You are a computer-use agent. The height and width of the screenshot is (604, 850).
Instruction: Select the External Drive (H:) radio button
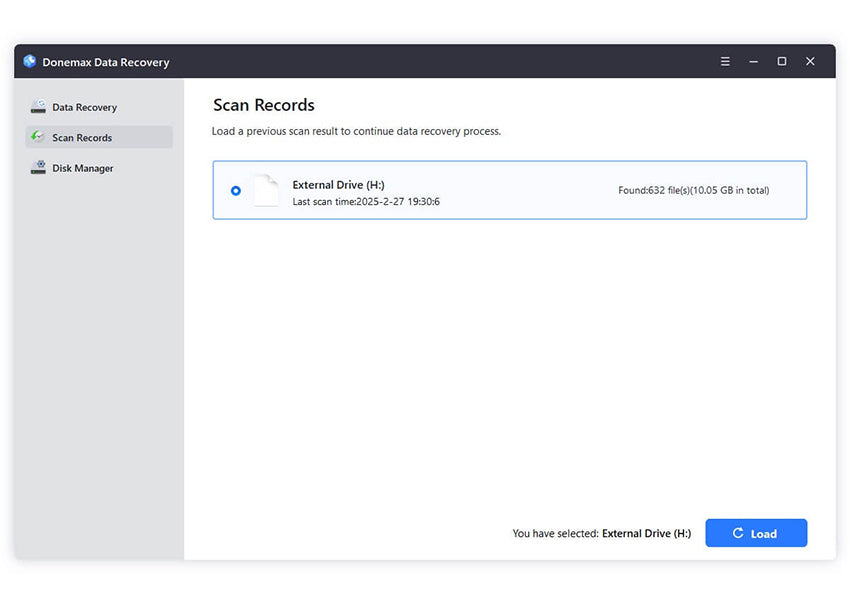coord(236,190)
